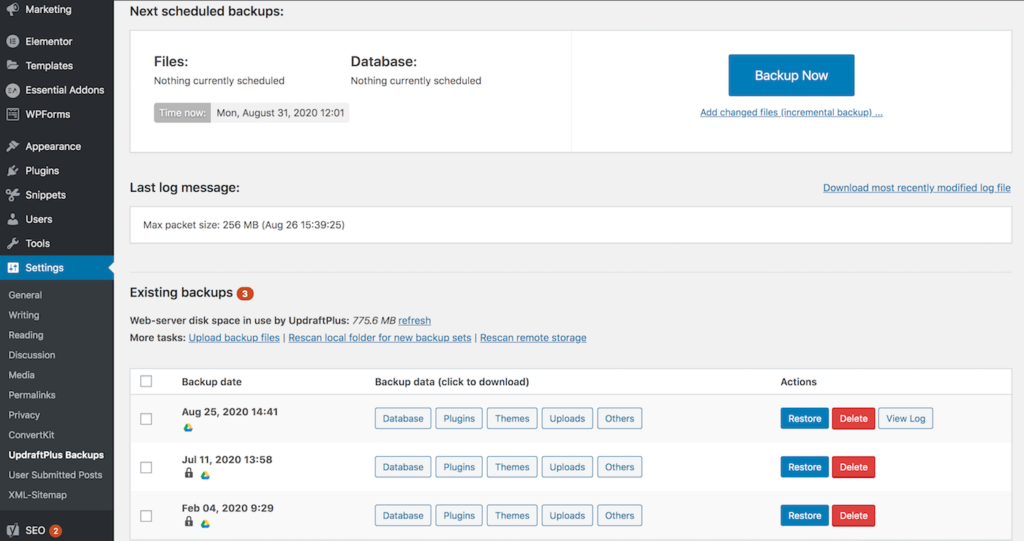Toggle the select-all backups checkbox

(x=146, y=381)
